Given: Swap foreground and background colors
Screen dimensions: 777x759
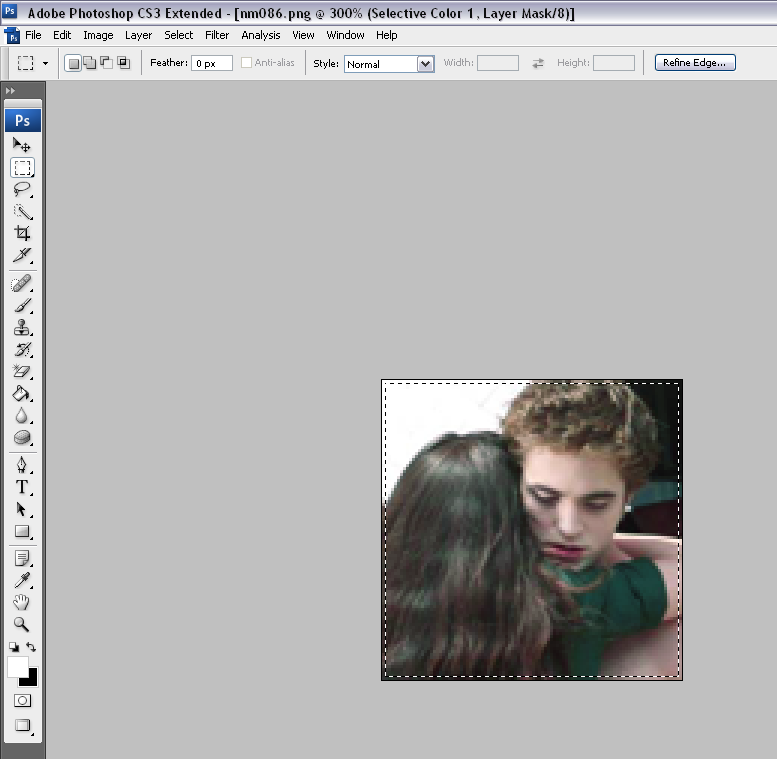Looking at the screenshot, I should click(31, 647).
